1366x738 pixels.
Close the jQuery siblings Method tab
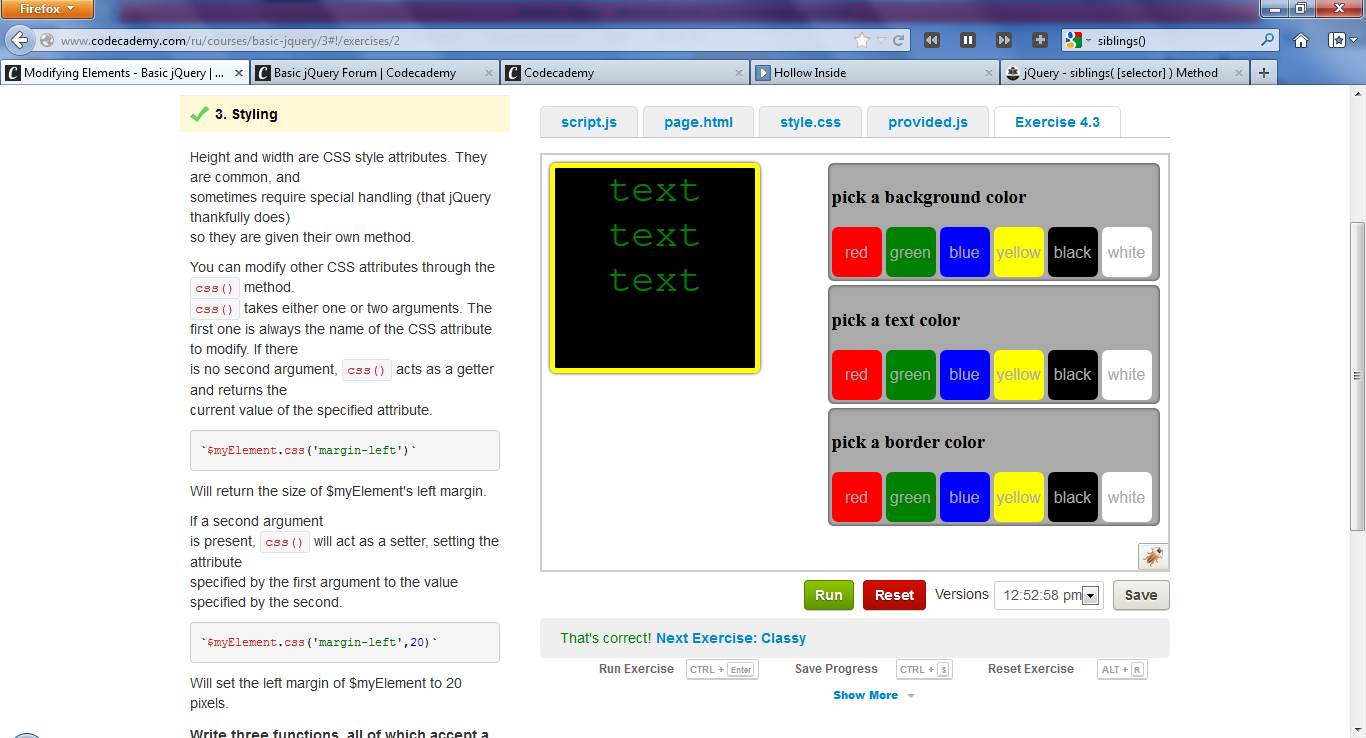1238,73
